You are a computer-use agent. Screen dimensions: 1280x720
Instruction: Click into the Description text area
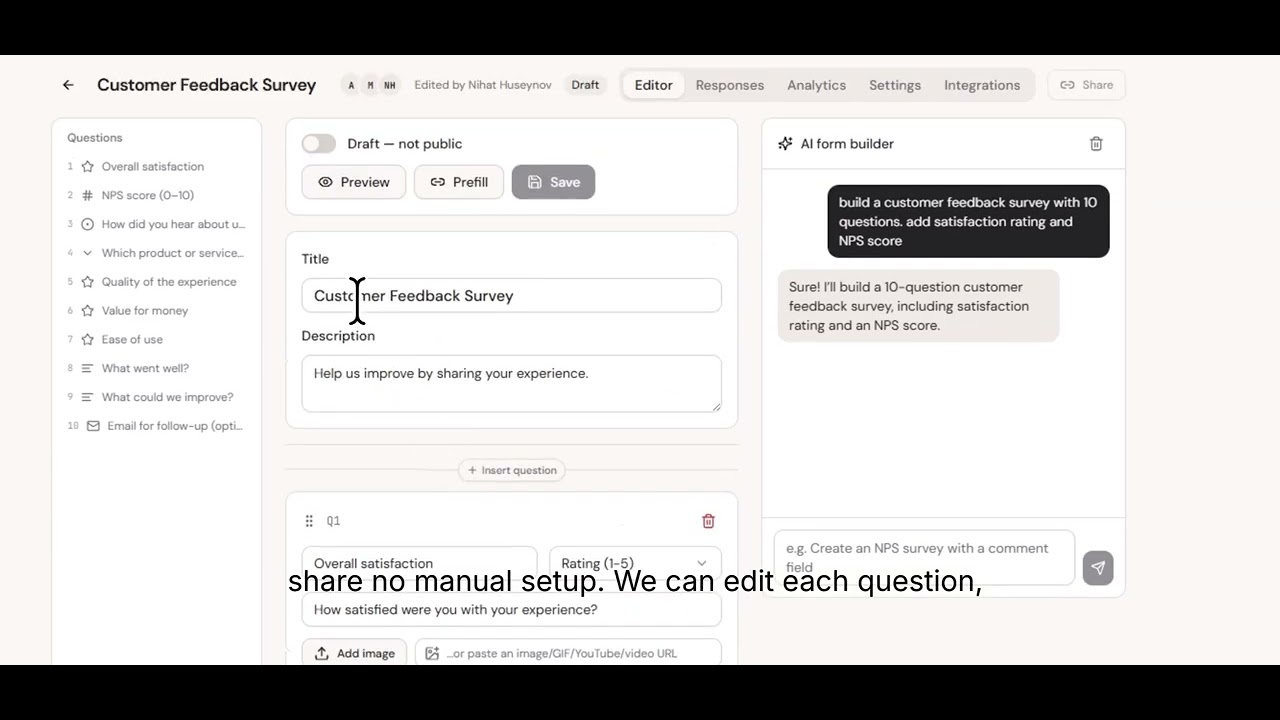click(512, 384)
